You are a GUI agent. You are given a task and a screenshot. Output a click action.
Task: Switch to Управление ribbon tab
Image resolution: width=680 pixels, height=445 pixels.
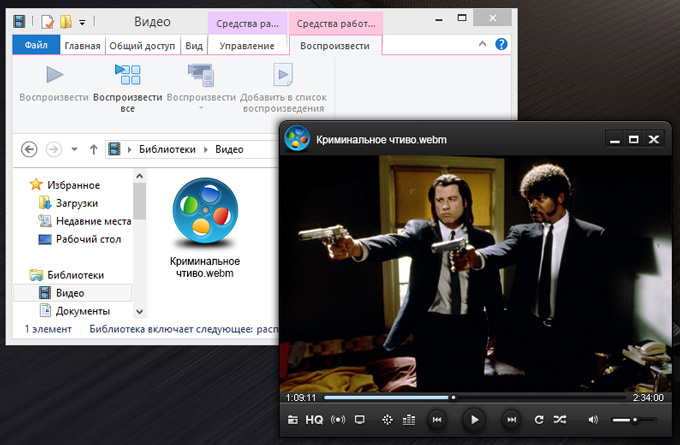click(247, 46)
